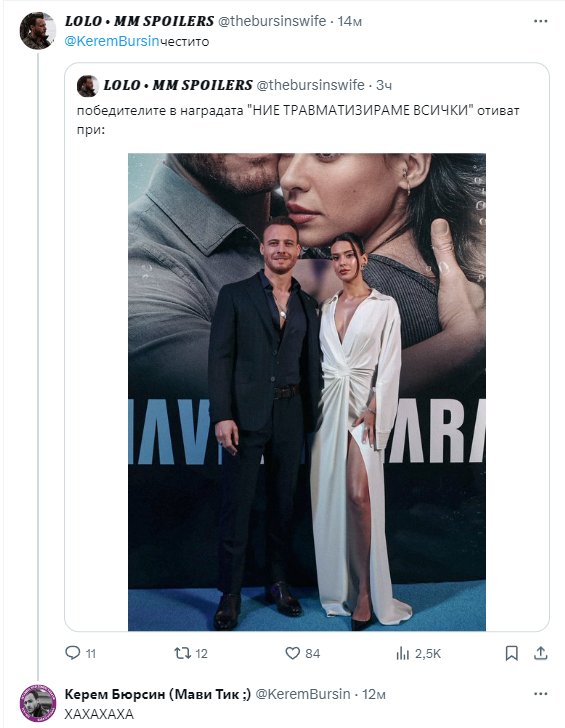Click the reply speech bubble icon
The image size is (565, 728).
coord(72,653)
